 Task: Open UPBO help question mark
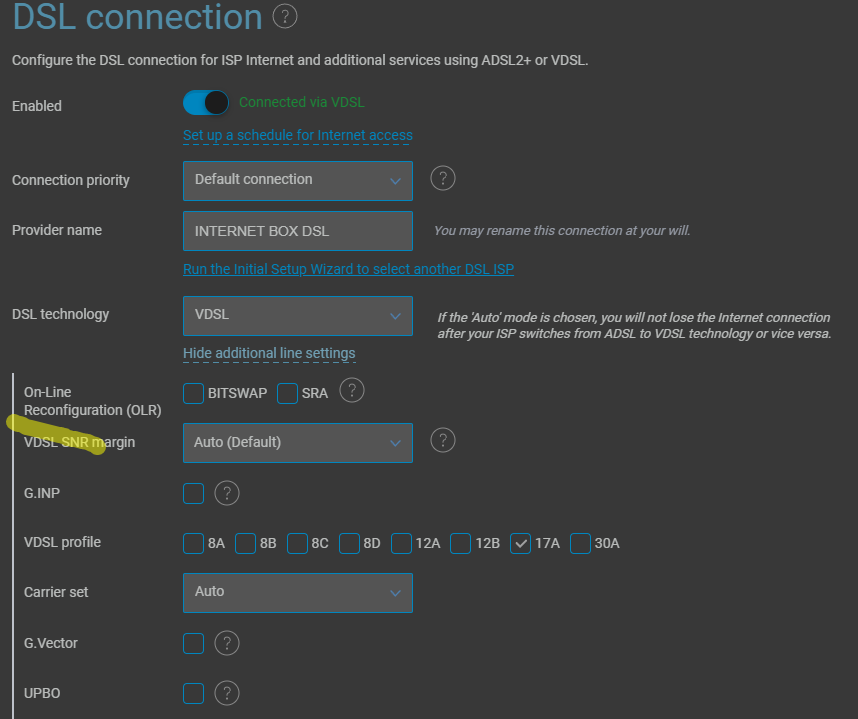[x=227, y=693]
